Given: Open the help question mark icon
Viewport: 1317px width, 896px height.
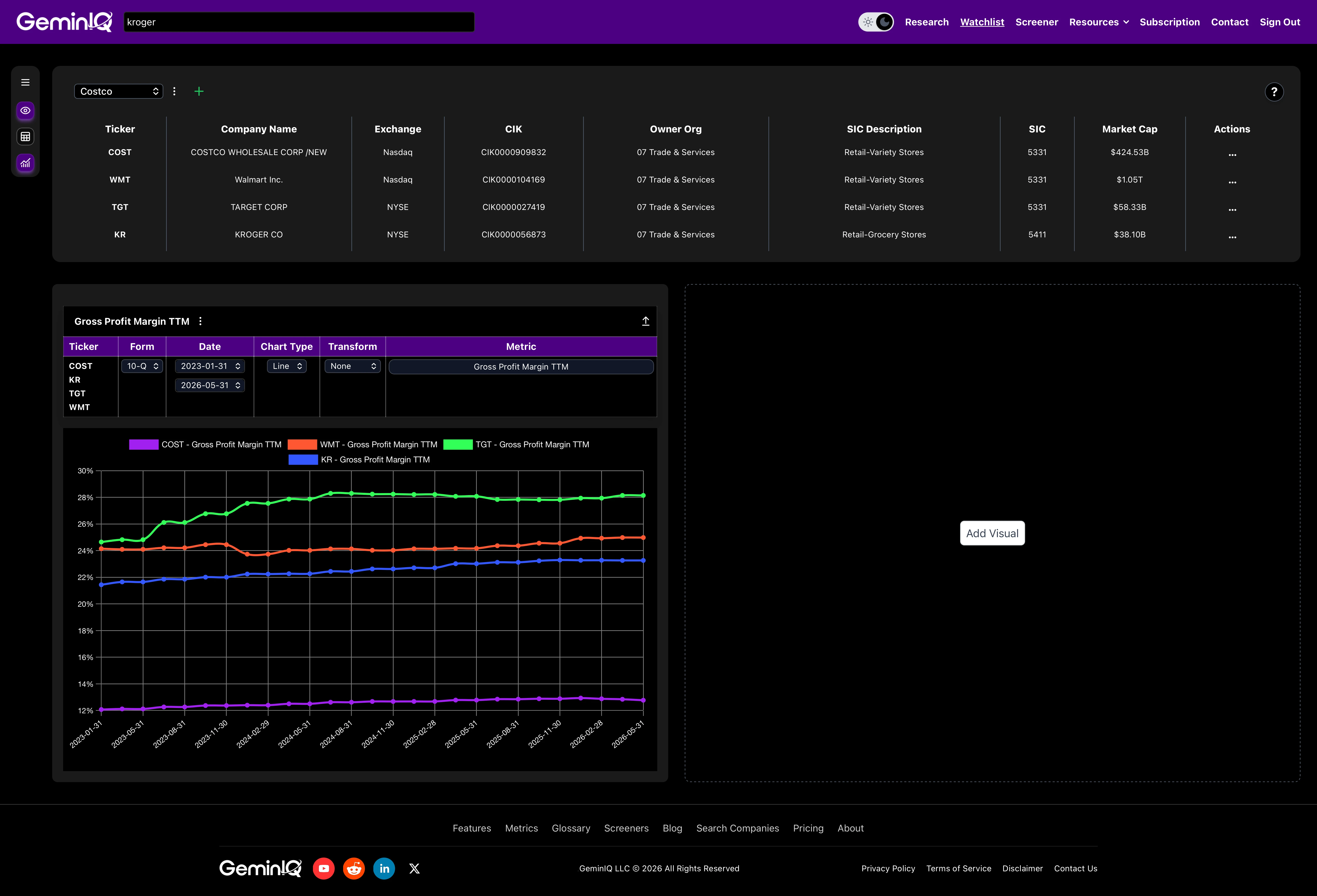Looking at the screenshot, I should 1274,92.
